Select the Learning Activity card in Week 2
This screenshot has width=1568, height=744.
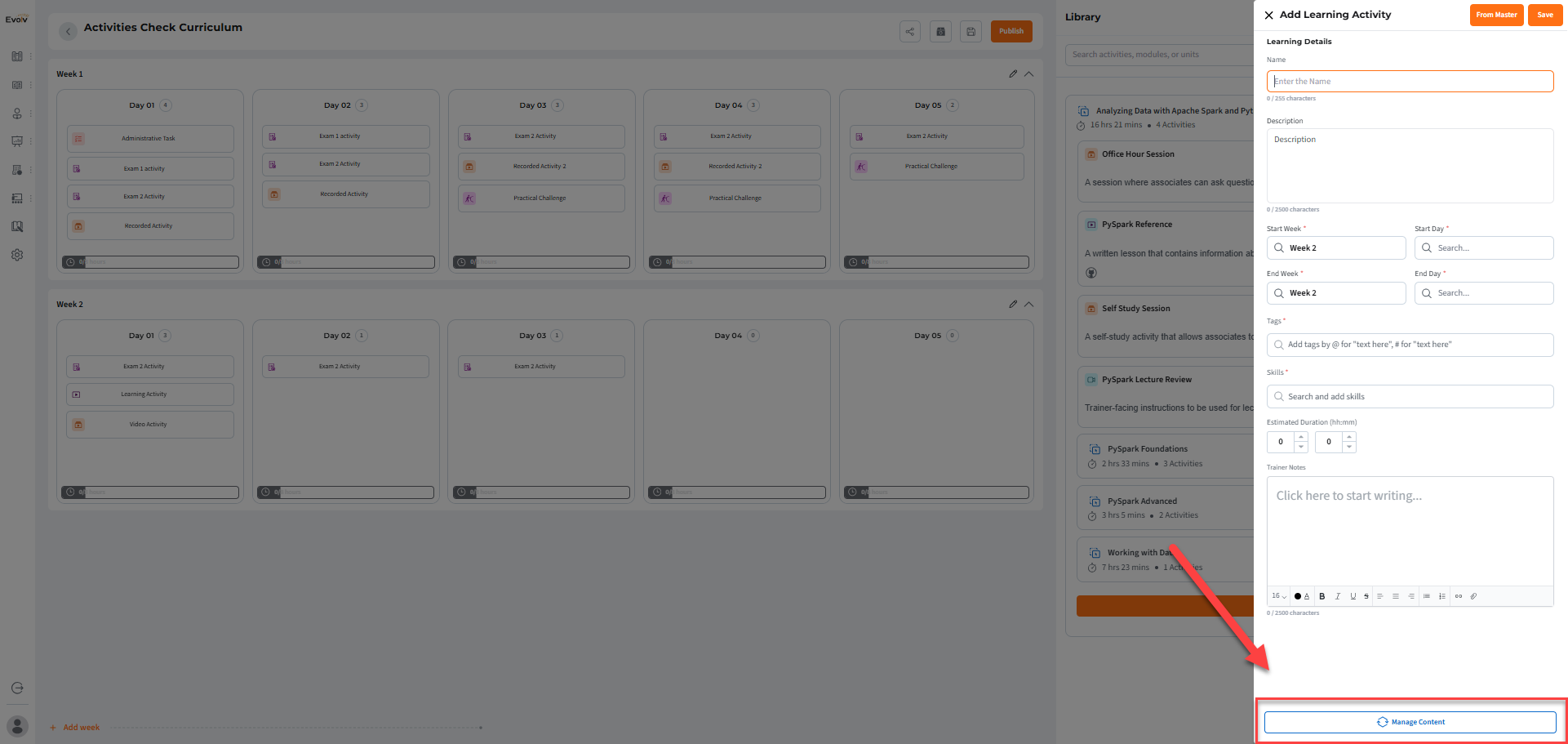(150, 394)
